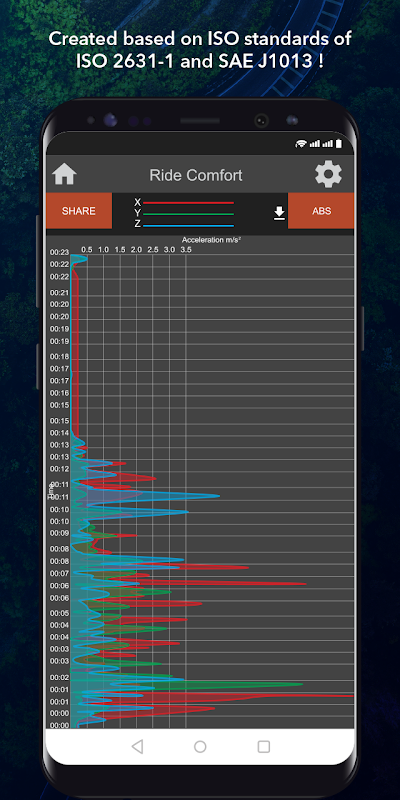Tap the SHARE button
The height and width of the screenshot is (800, 400).
(79, 211)
